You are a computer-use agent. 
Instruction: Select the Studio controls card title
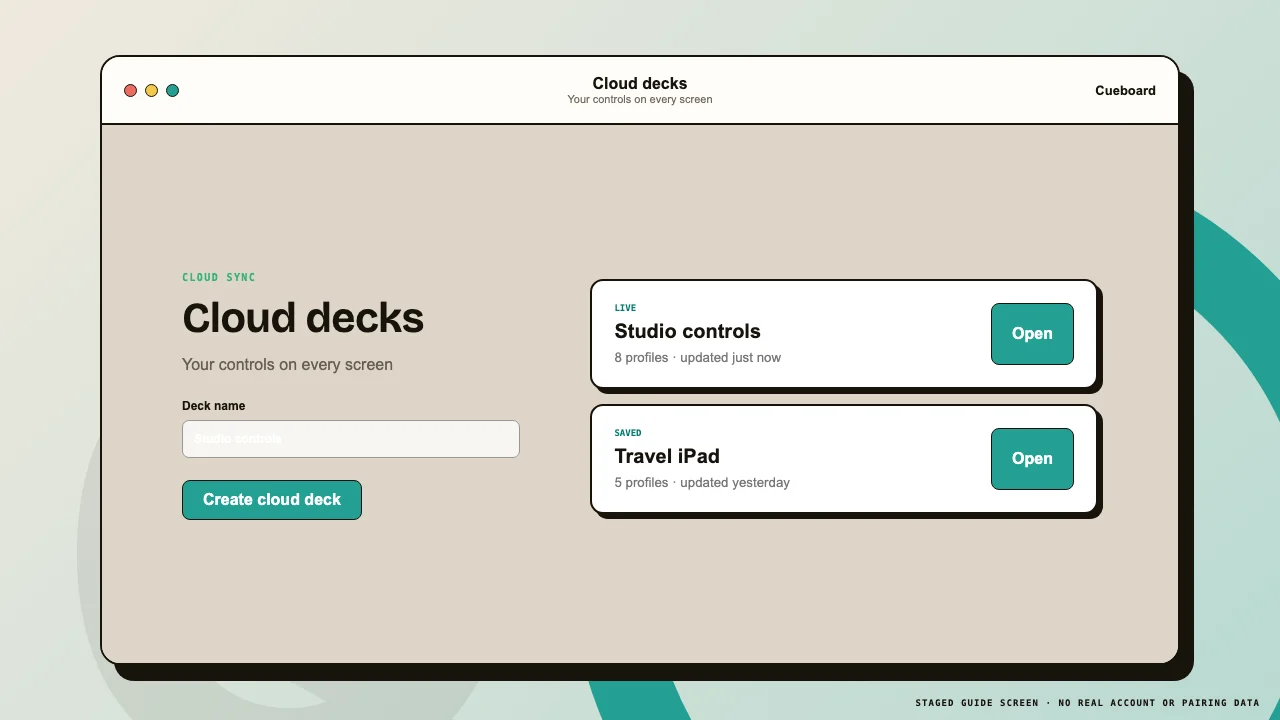tap(687, 331)
